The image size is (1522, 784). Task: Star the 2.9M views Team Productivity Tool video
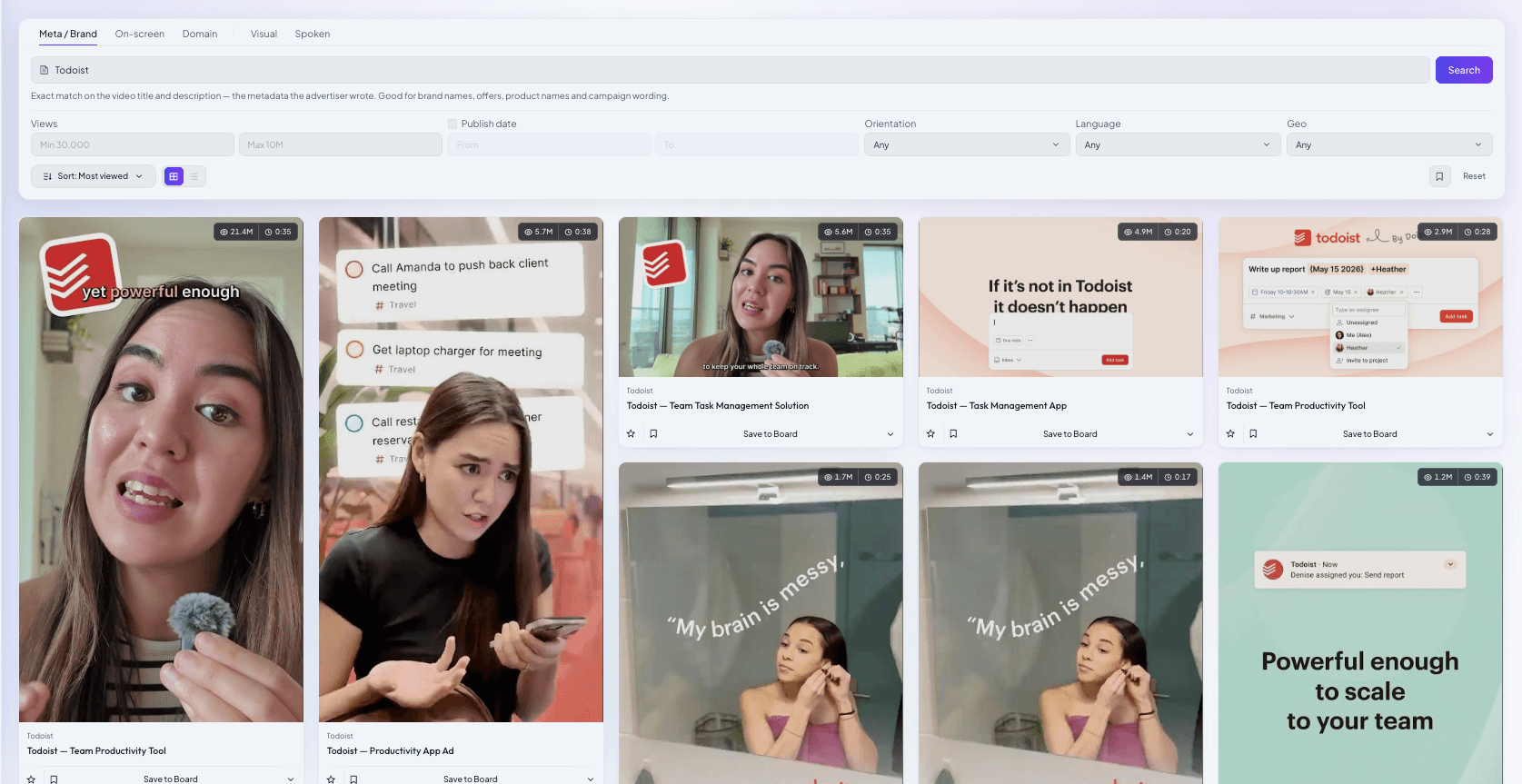point(1230,434)
